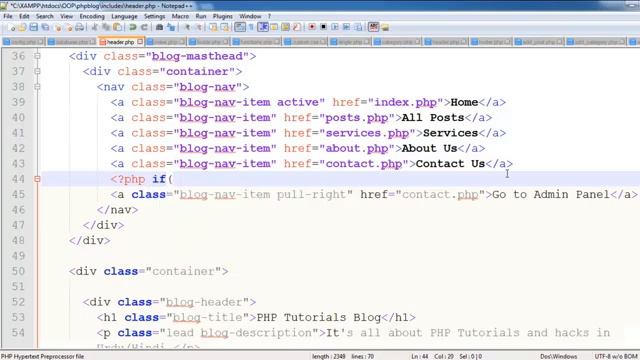Viewport: 640px width, 360px height.
Task: Select the active header.php tab
Action: pyautogui.click(x=121, y=42)
